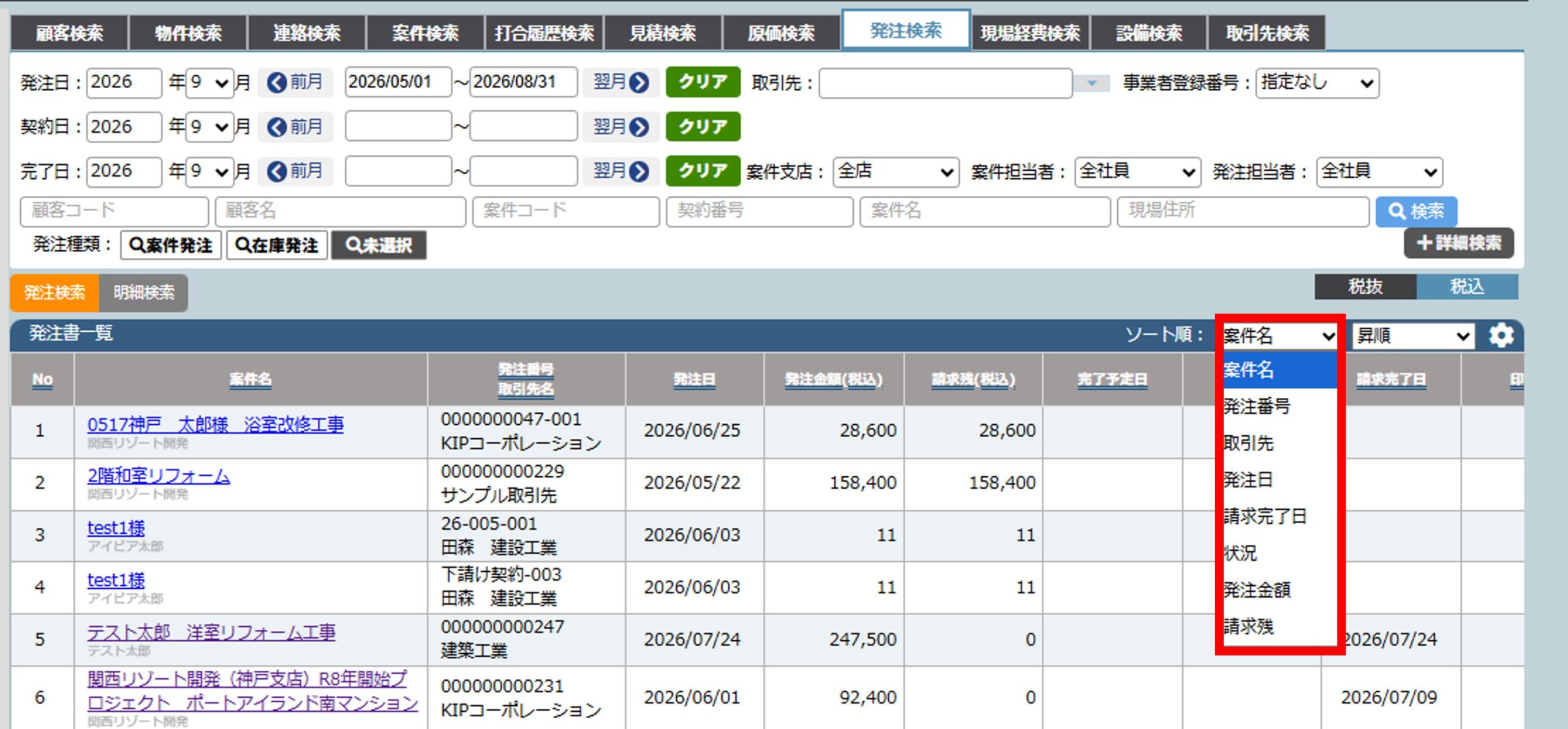Sort by 発注日 column header

pyautogui.click(x=694, y=379)
